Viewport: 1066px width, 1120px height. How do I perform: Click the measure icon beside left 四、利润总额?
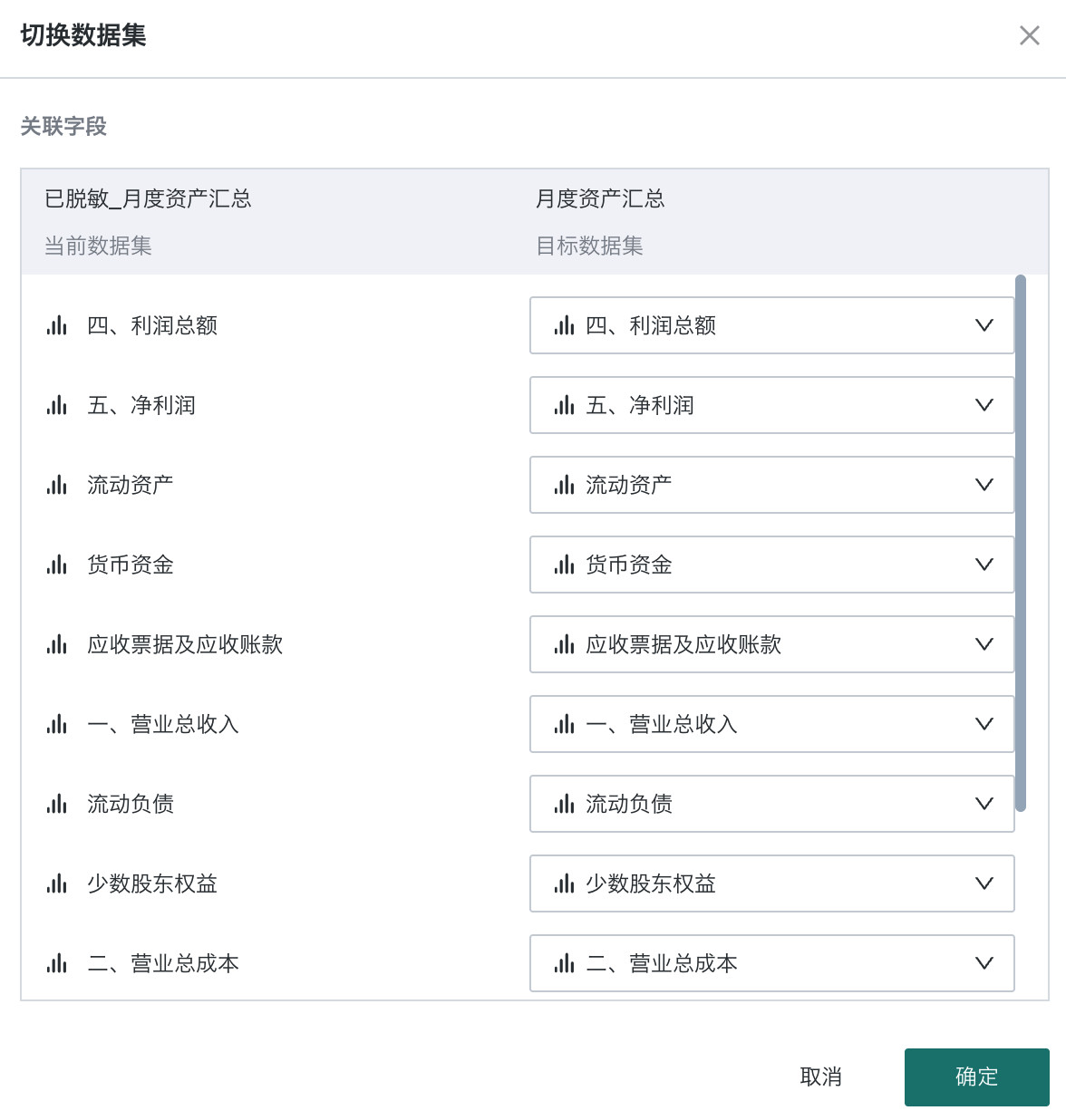[57, 325]
